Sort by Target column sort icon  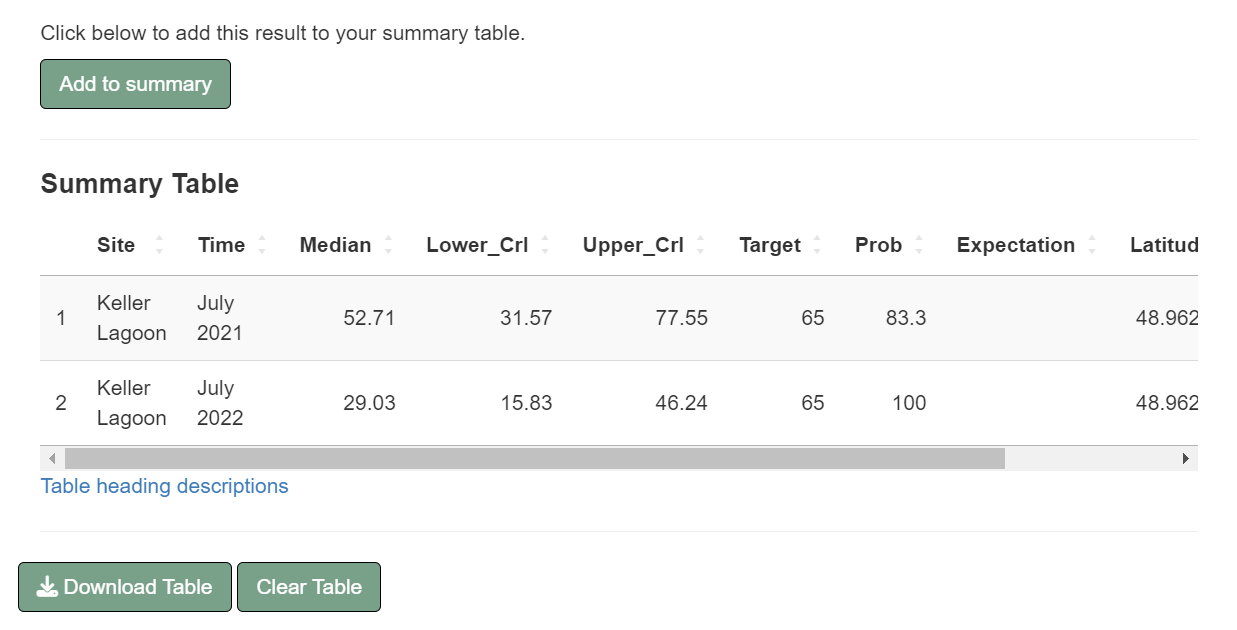coord(817,245)
